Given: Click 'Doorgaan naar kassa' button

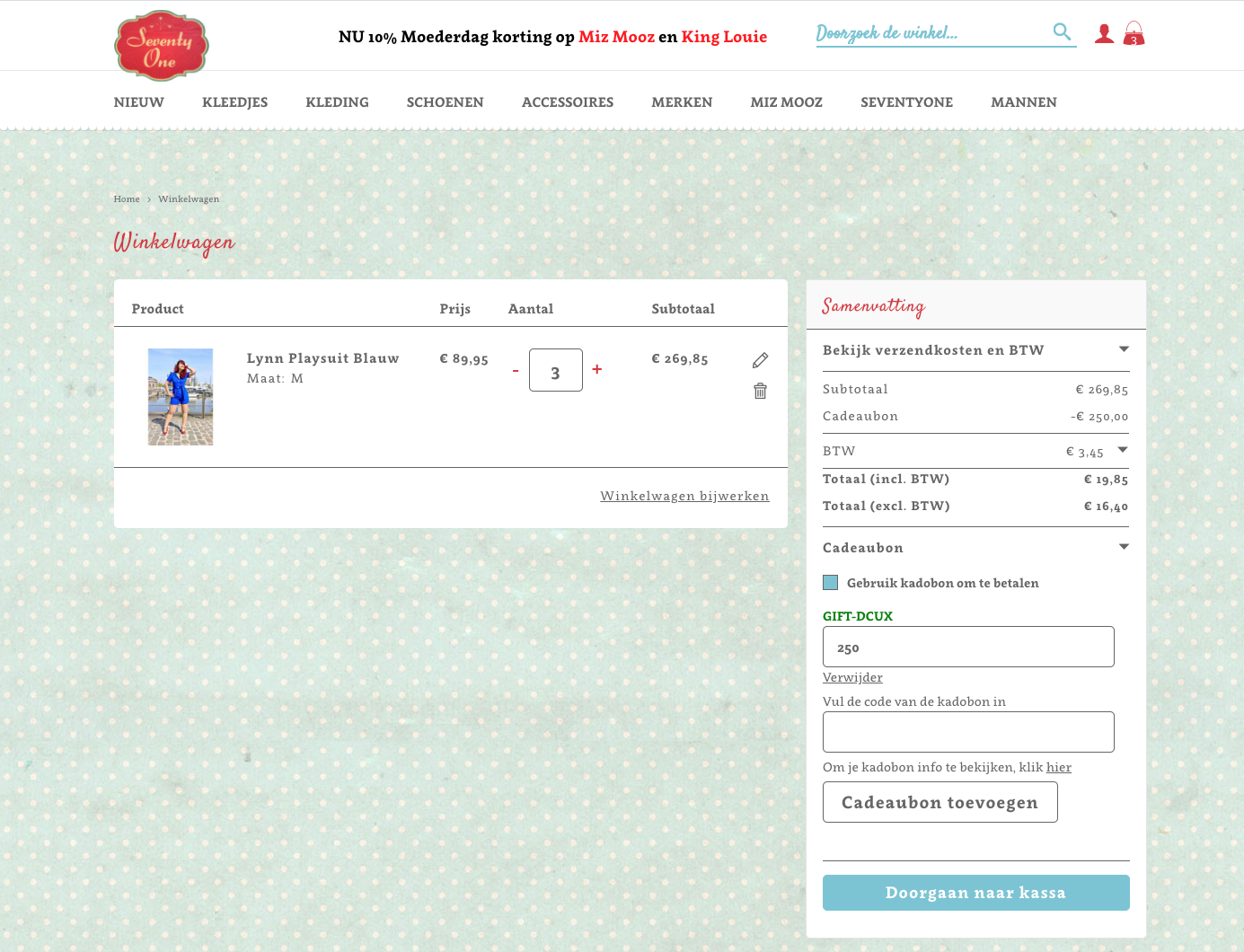Looking at the screenshot, I should (x=975, y=893).
